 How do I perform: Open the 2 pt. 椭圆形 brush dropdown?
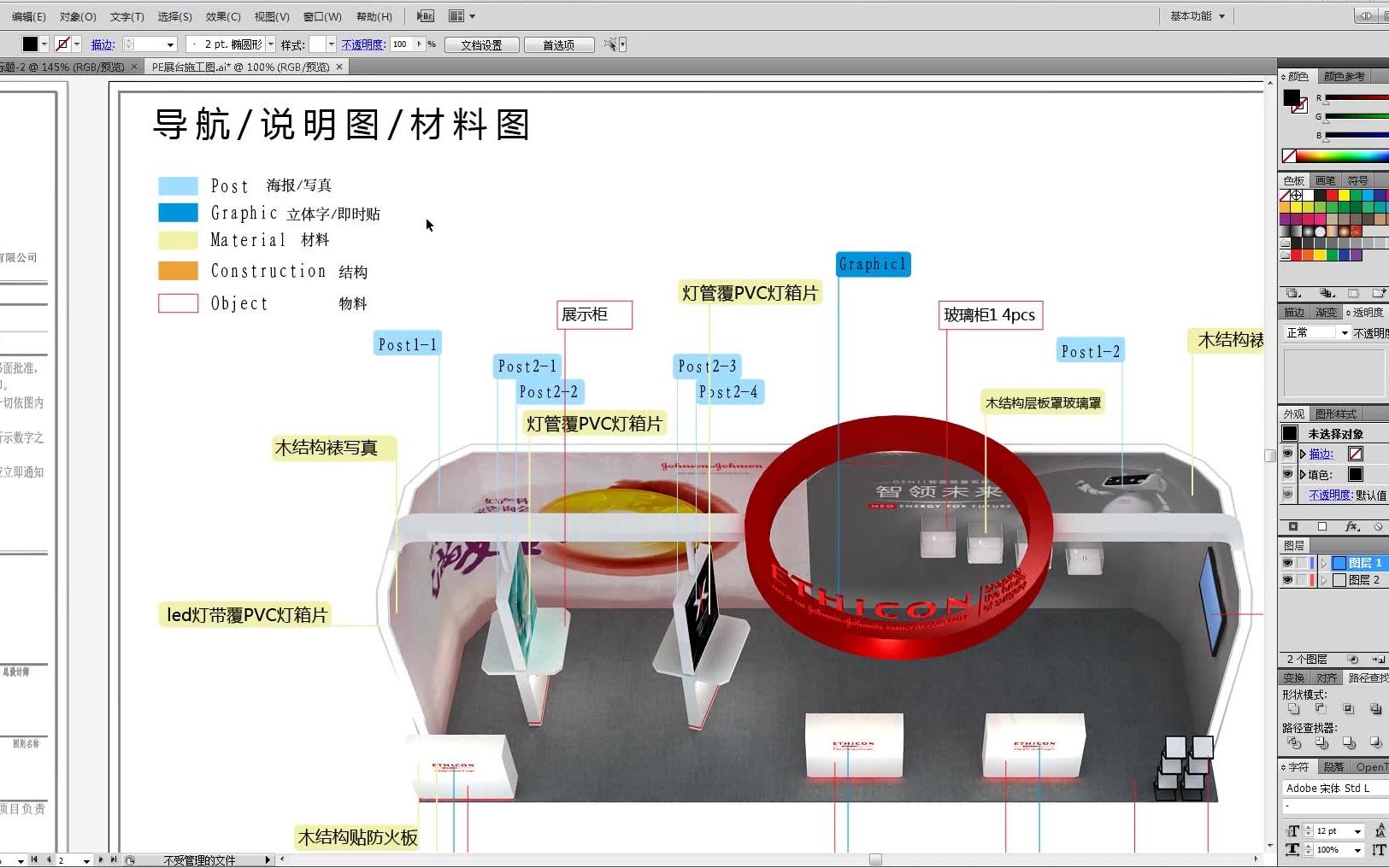pyautogui.click(x=271, y=44)
